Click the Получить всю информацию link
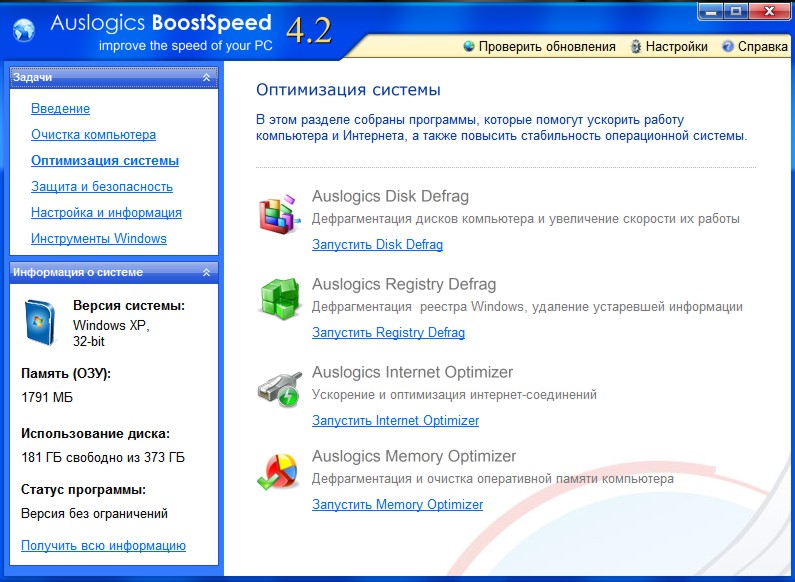This screenshot has width=795, height=582. (103, 545)
